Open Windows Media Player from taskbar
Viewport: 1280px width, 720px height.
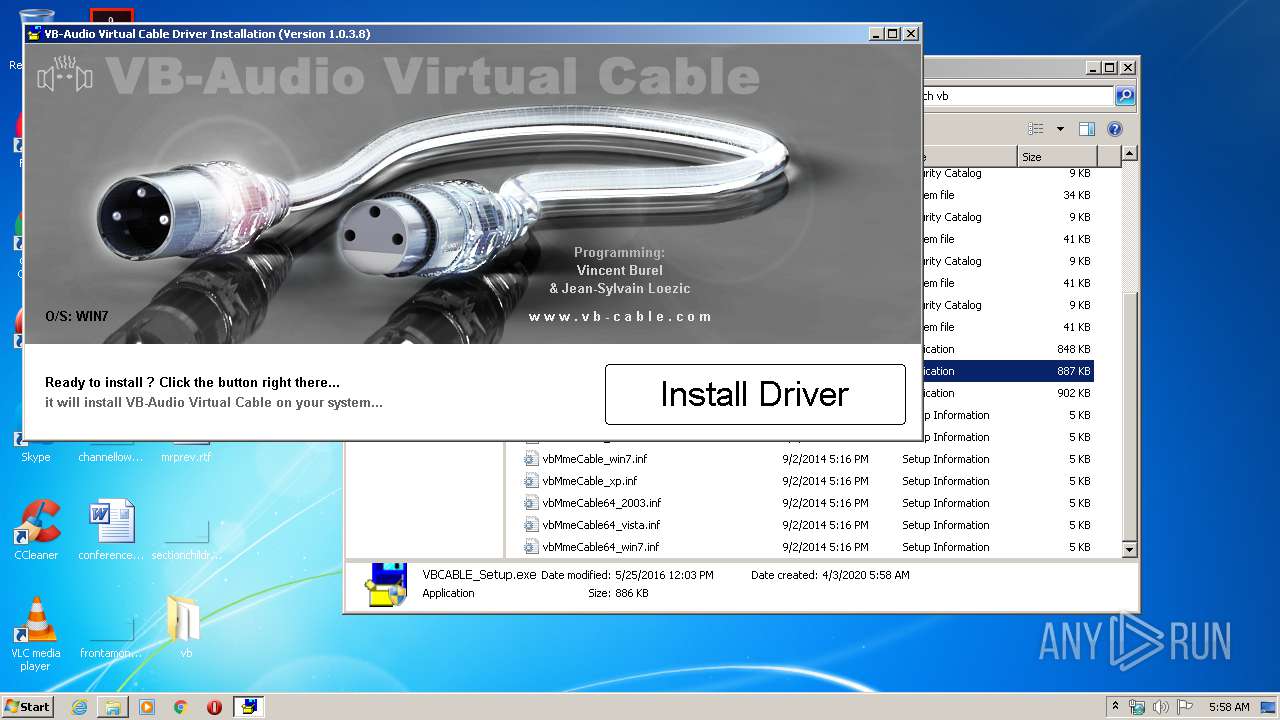[x=147, y=707]
